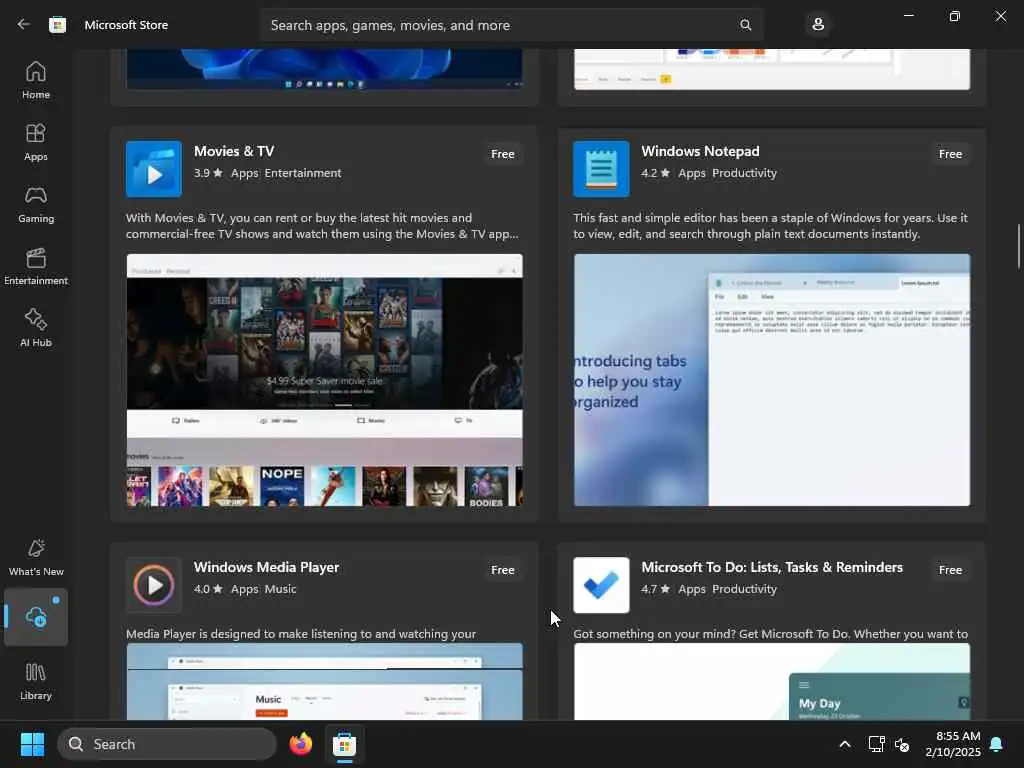Open the Downloads cloud icon in sidebar
The width and height of the screenshot is (1024, 768).
click(36, 617)
